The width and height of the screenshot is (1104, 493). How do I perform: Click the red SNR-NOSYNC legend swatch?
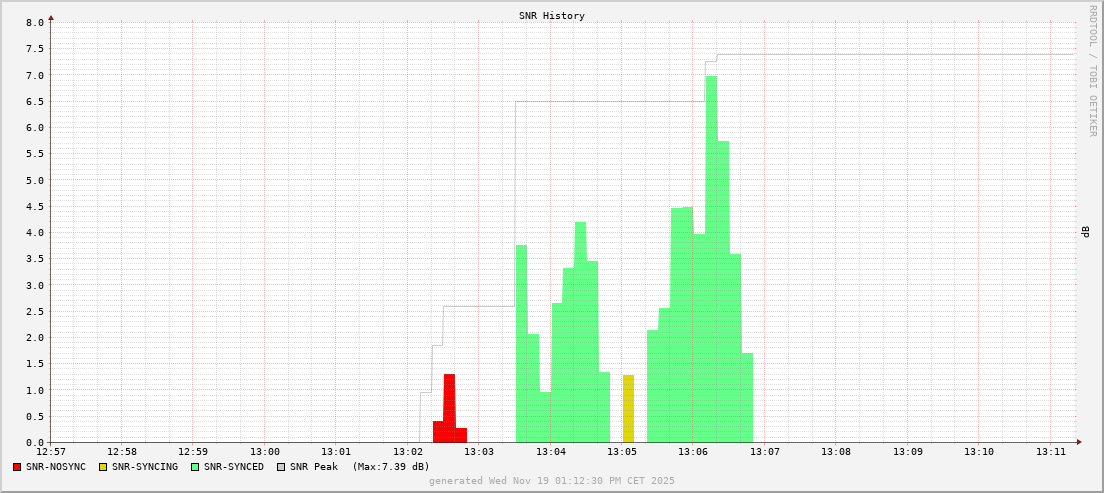[17, 467]
